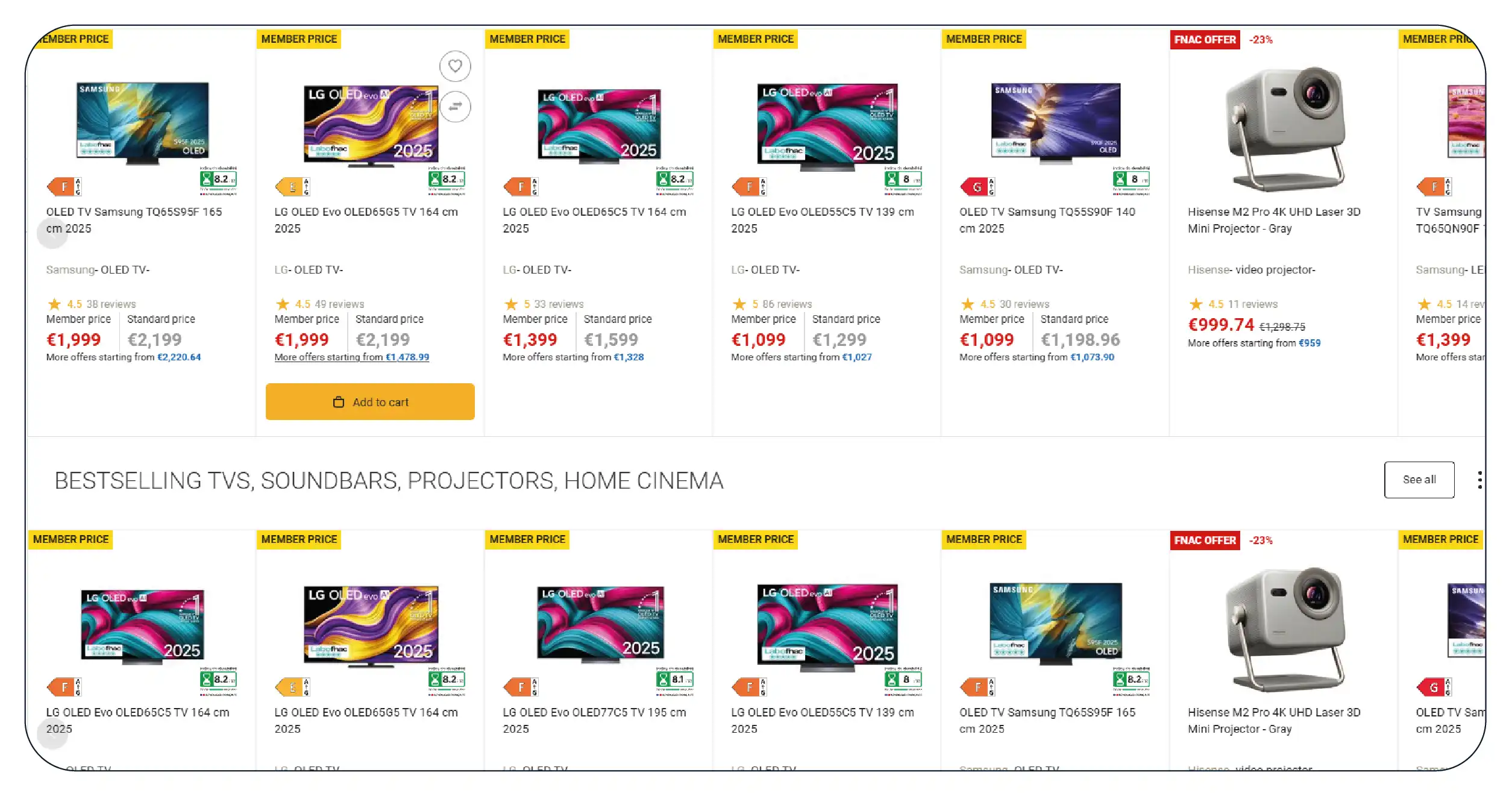Click Hisense projector image in bestselling row
The height and width of the screenshot is (796, 1512).
1284,628
